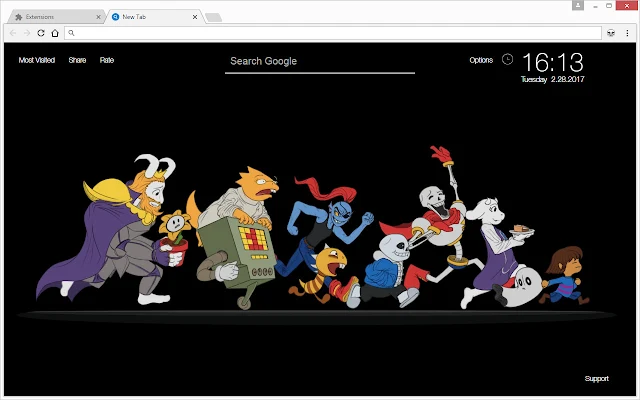640x400 pixels.
Task: Minimize the Chrome window
Action: pos(596,6)
